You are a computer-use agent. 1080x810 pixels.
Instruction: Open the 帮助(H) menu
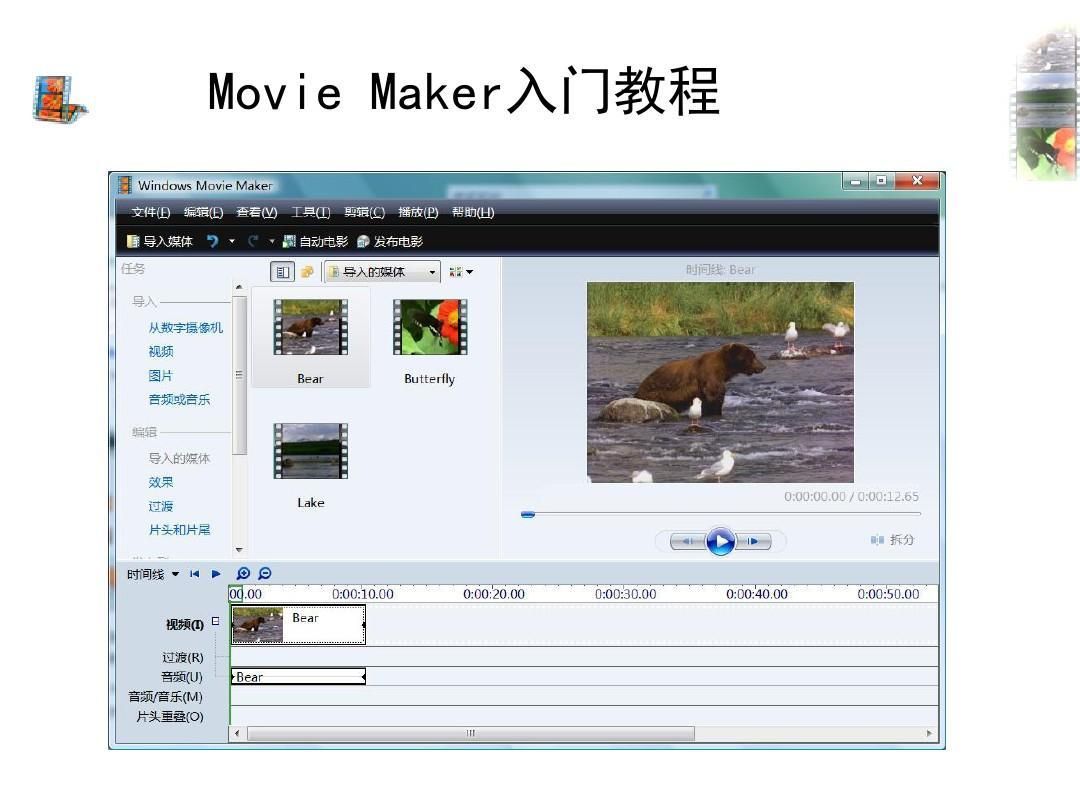pos(472,212)
